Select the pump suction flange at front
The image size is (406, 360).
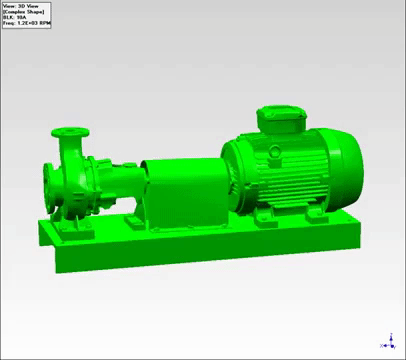(49, 188)
